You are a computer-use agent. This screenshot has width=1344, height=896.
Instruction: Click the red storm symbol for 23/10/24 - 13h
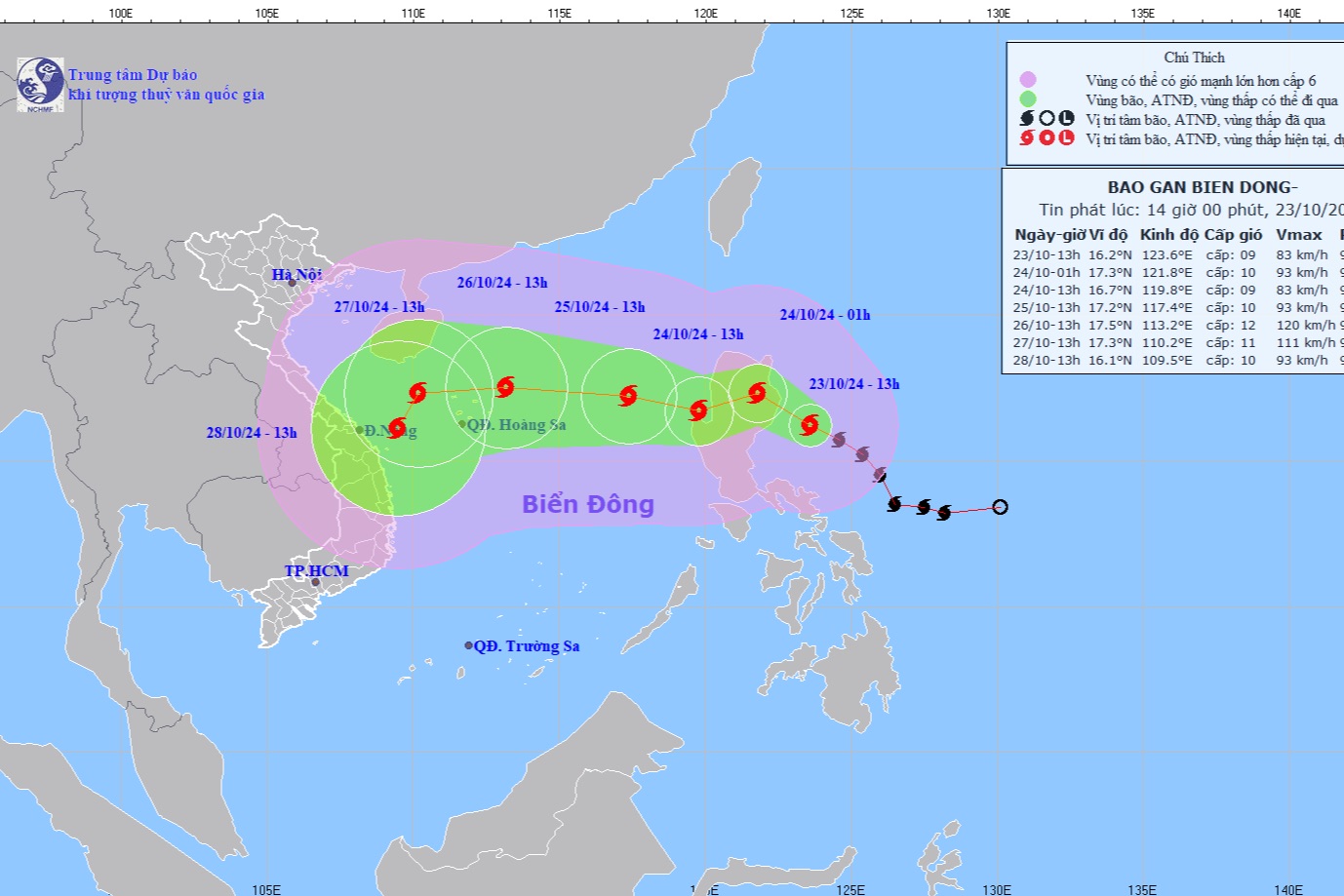[810, 424]
